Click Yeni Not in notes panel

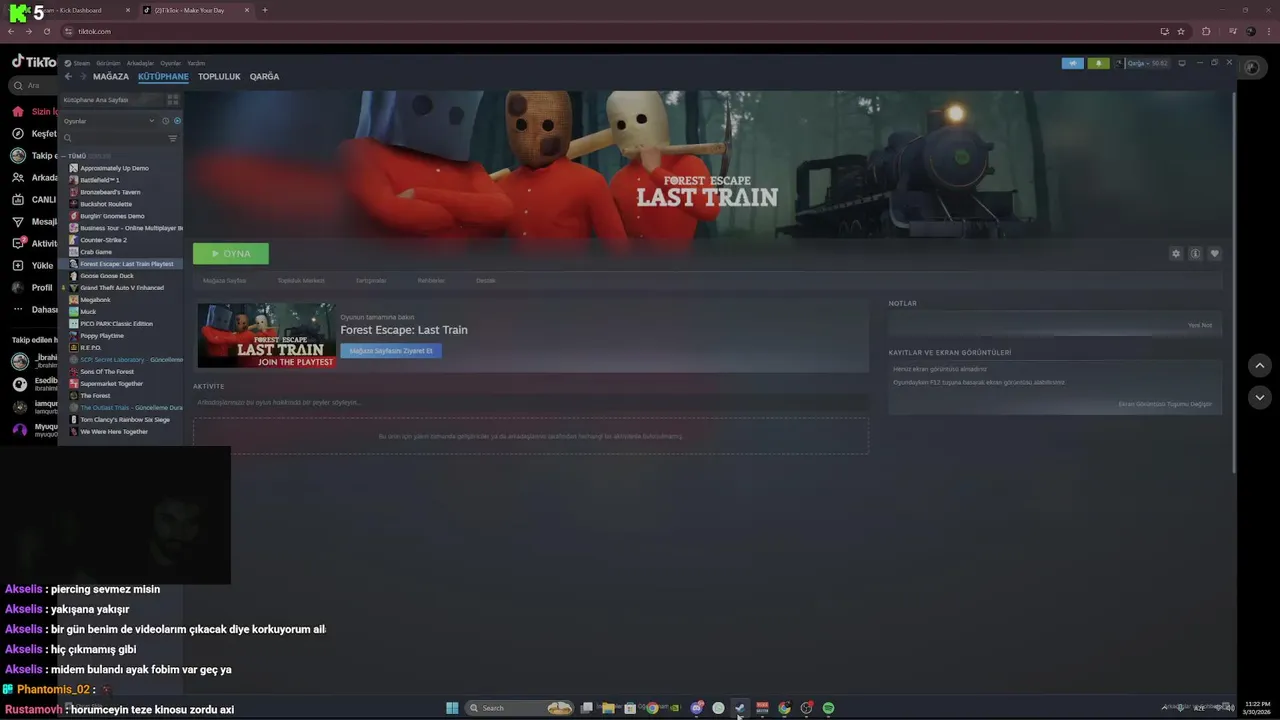[x=1199, y=325]
